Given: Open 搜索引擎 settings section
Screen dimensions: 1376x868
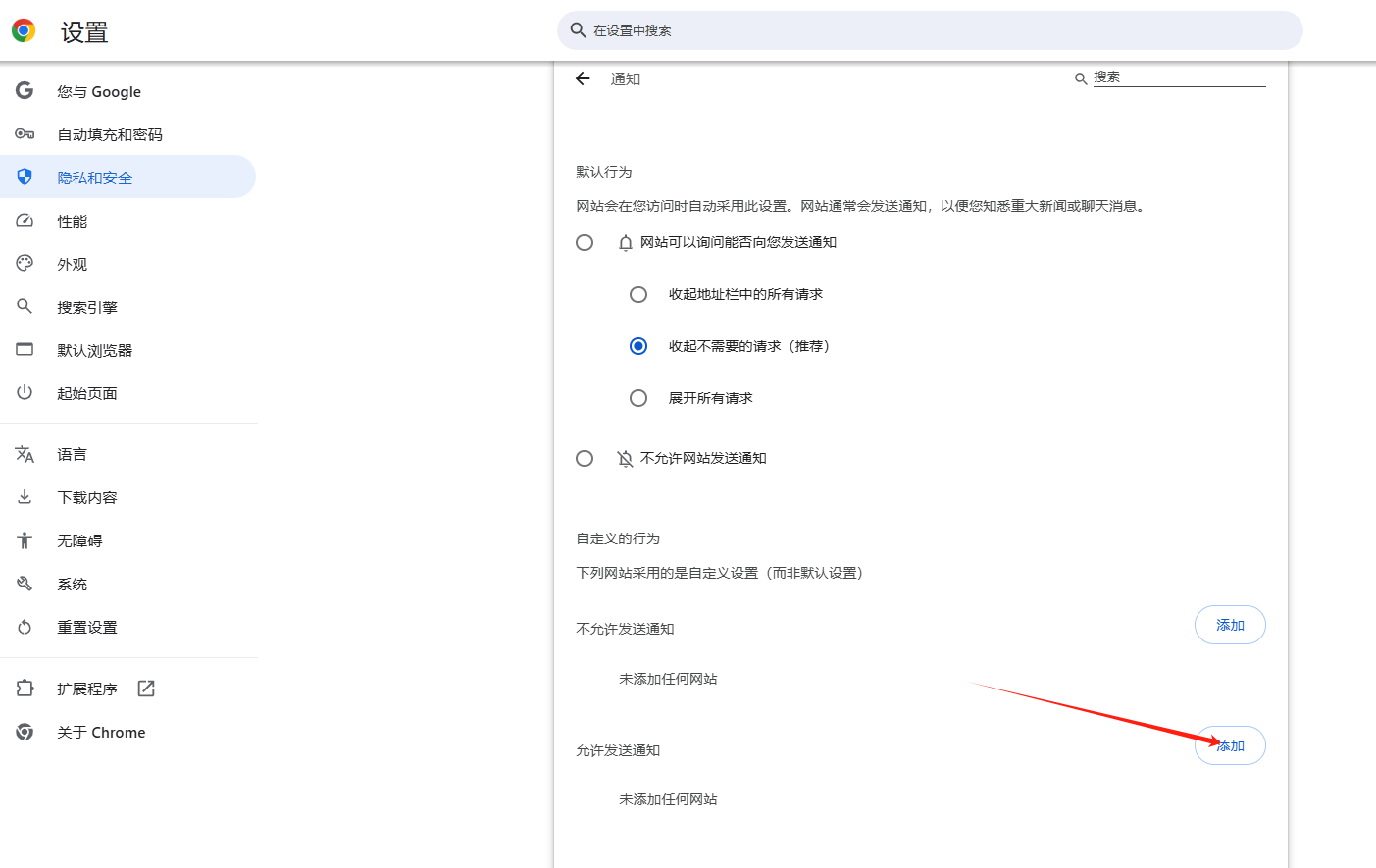Looking at the screenshot, I should coord(127,307).
